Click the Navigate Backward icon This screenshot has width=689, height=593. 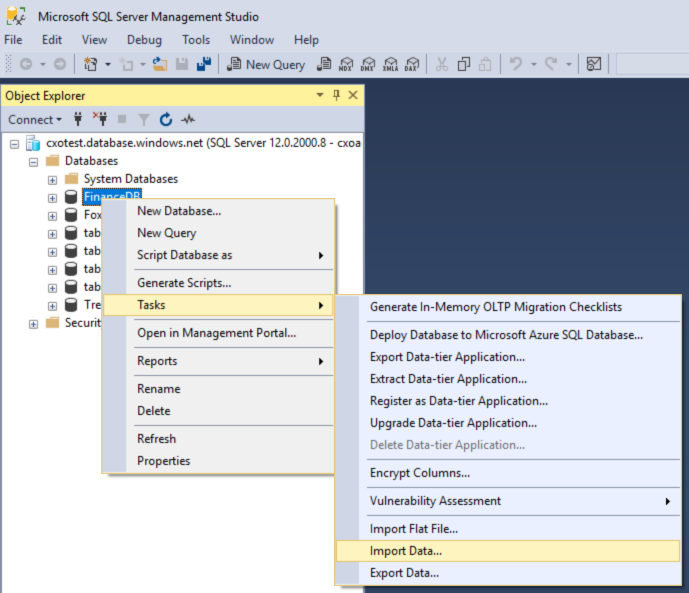(26, 65)
